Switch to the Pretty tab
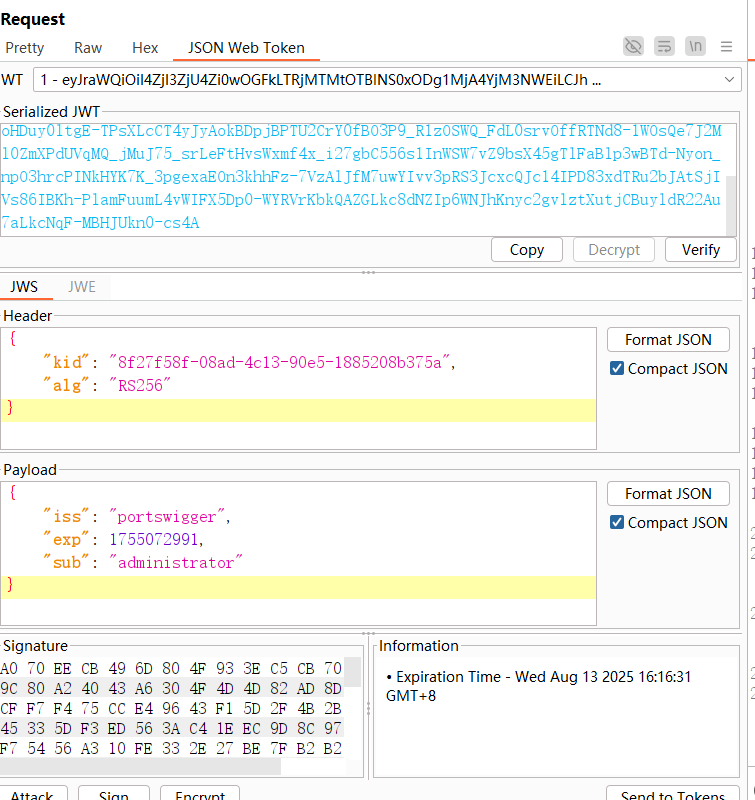This screenshot has height=800, width=755. click(x=24, y=48)
